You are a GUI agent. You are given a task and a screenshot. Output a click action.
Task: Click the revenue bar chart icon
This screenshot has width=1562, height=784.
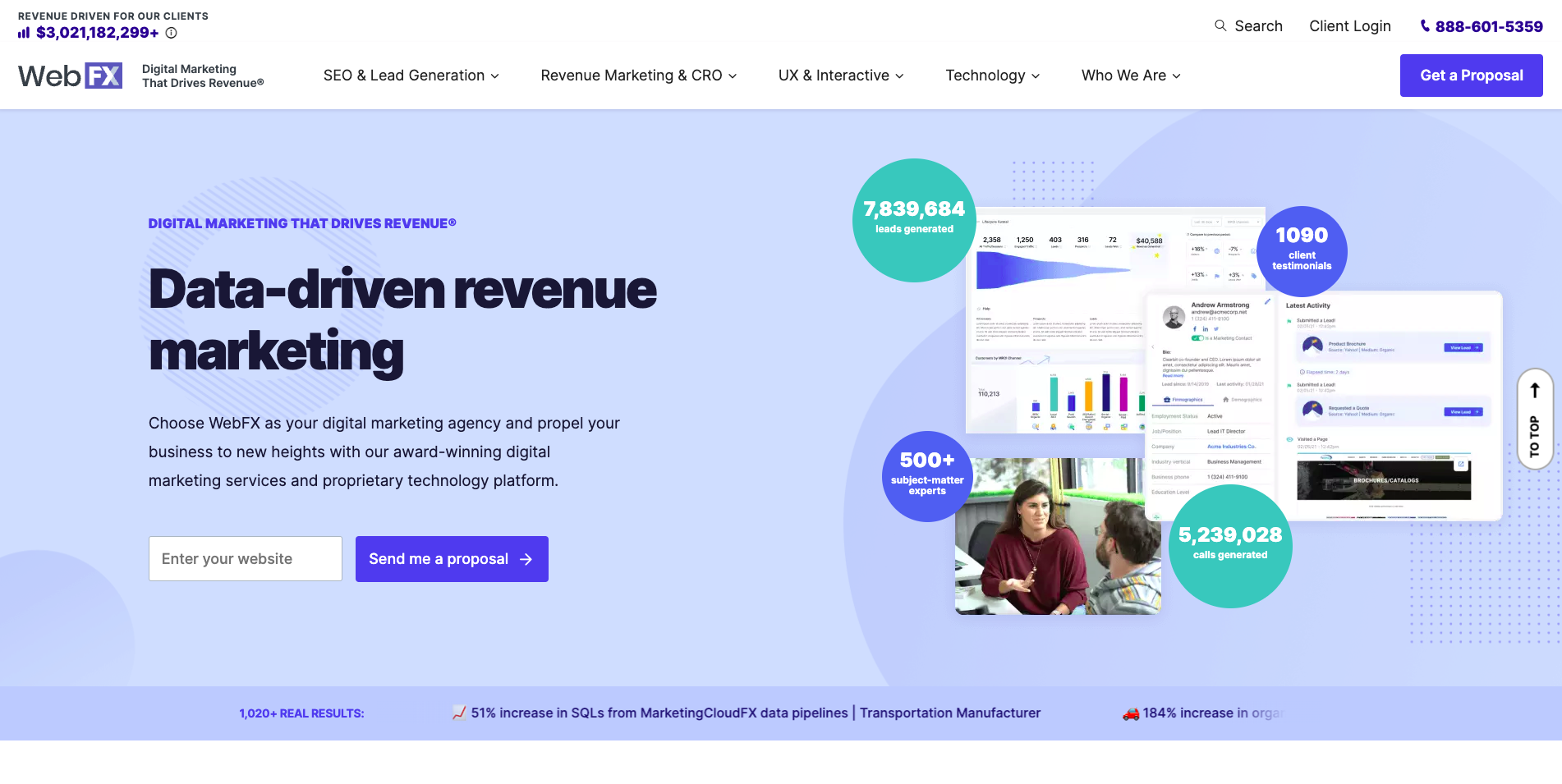point(24,33)
